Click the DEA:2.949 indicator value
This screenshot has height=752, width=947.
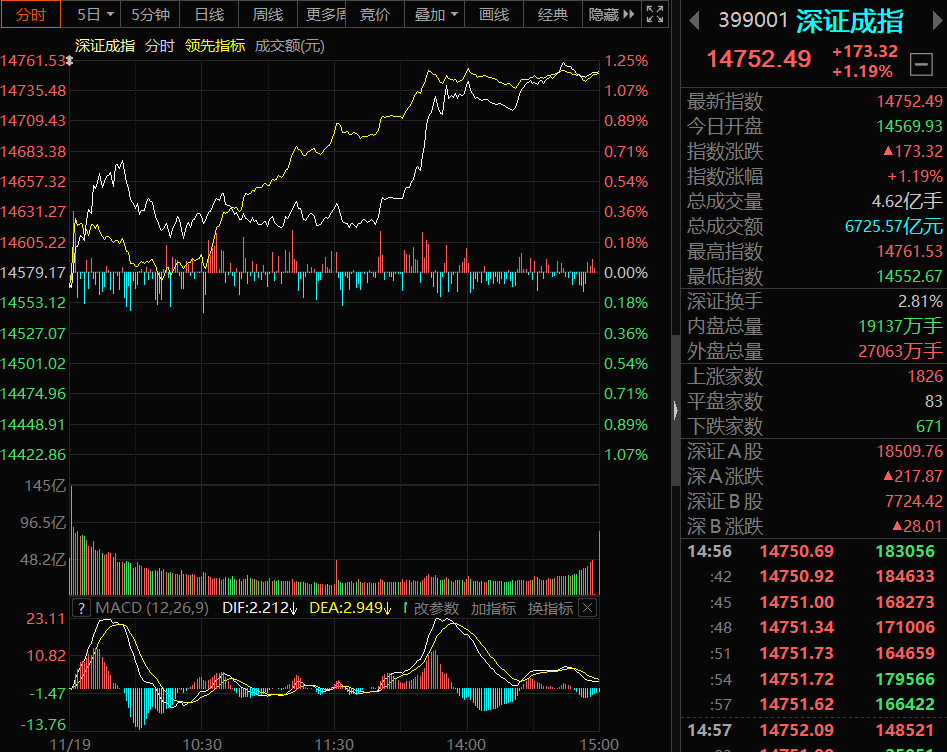click(350, 608)
